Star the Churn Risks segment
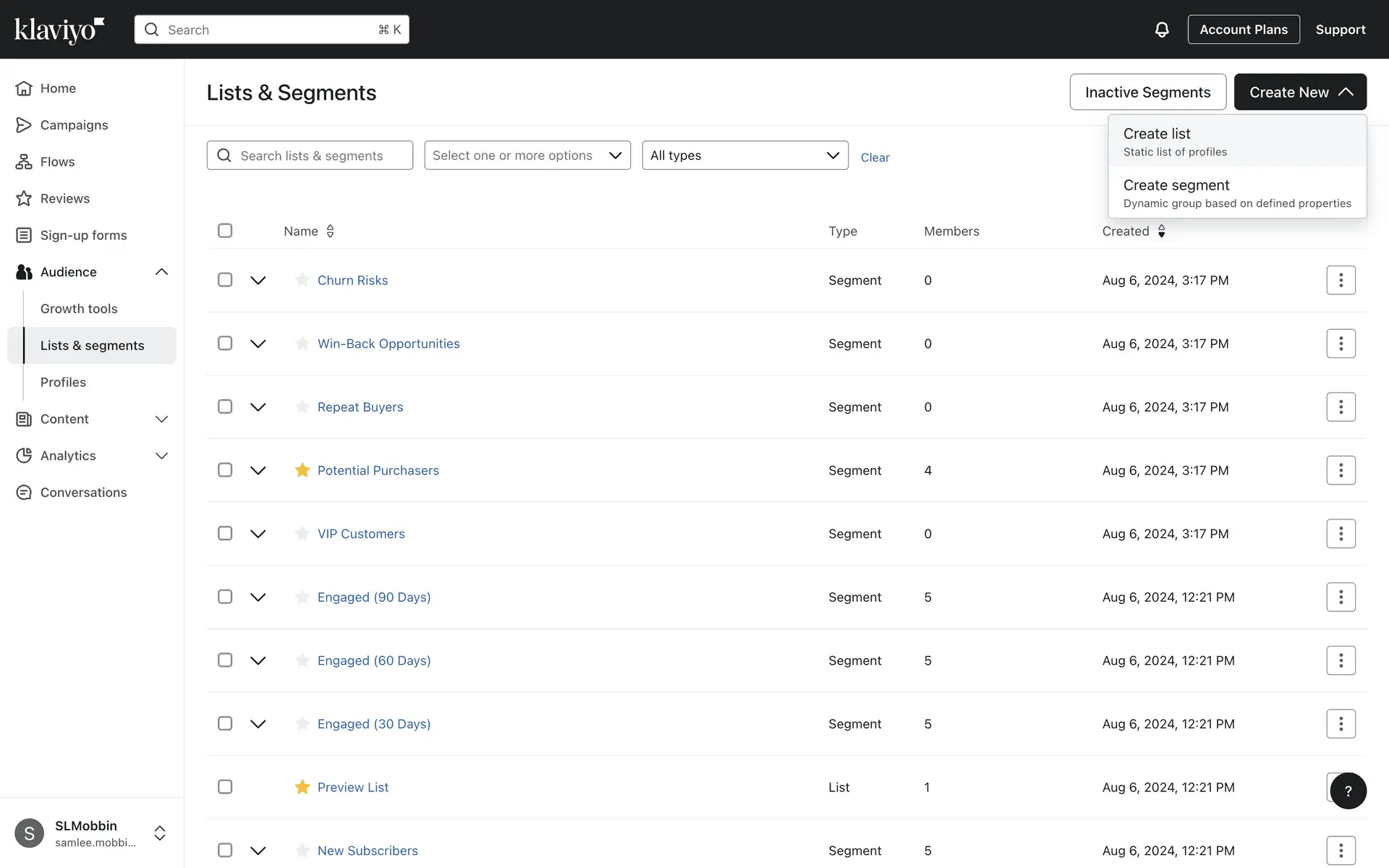Screen dimensions: 1389x868 (302, 280)
